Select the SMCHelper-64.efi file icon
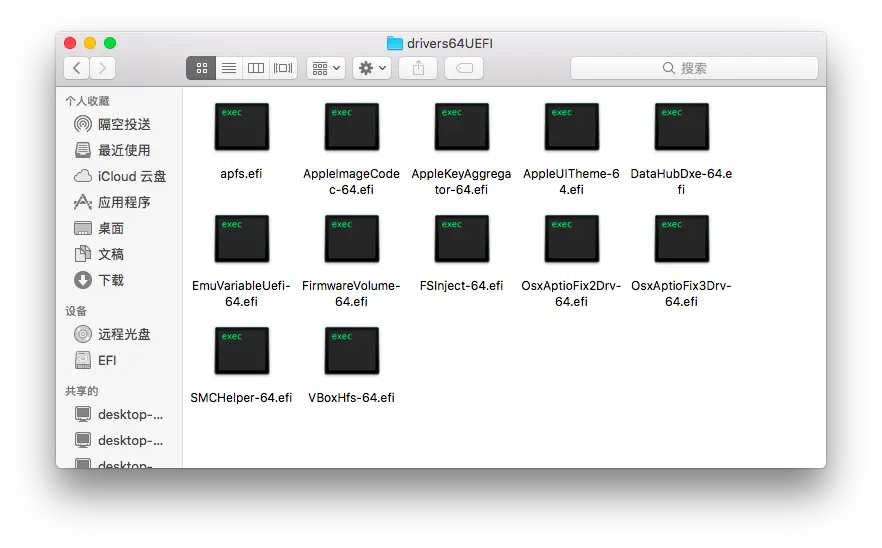 (x=242, y=351)
